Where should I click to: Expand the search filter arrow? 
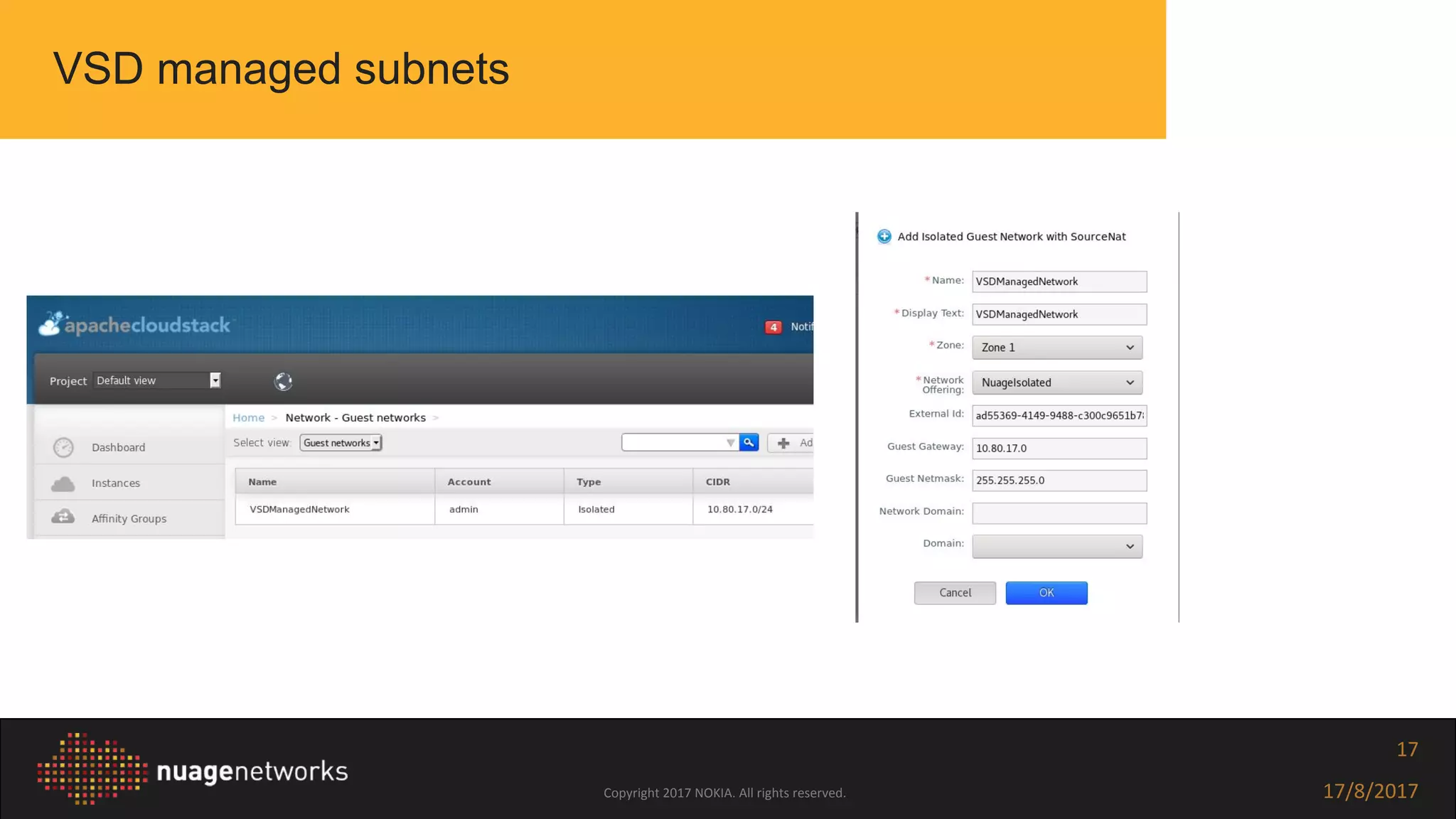pos(730,443)
